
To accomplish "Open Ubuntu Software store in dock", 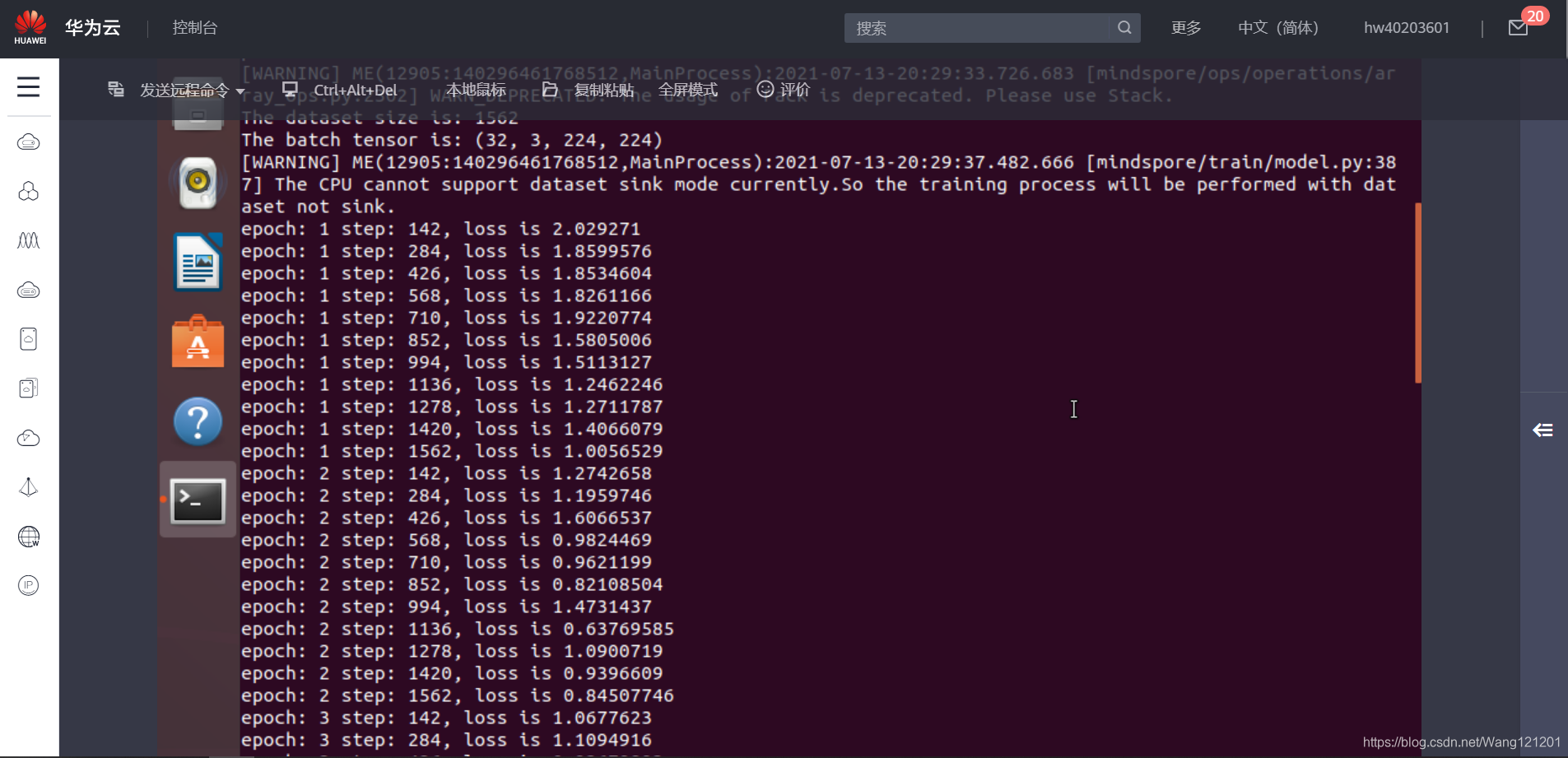I will coord(198,342).
